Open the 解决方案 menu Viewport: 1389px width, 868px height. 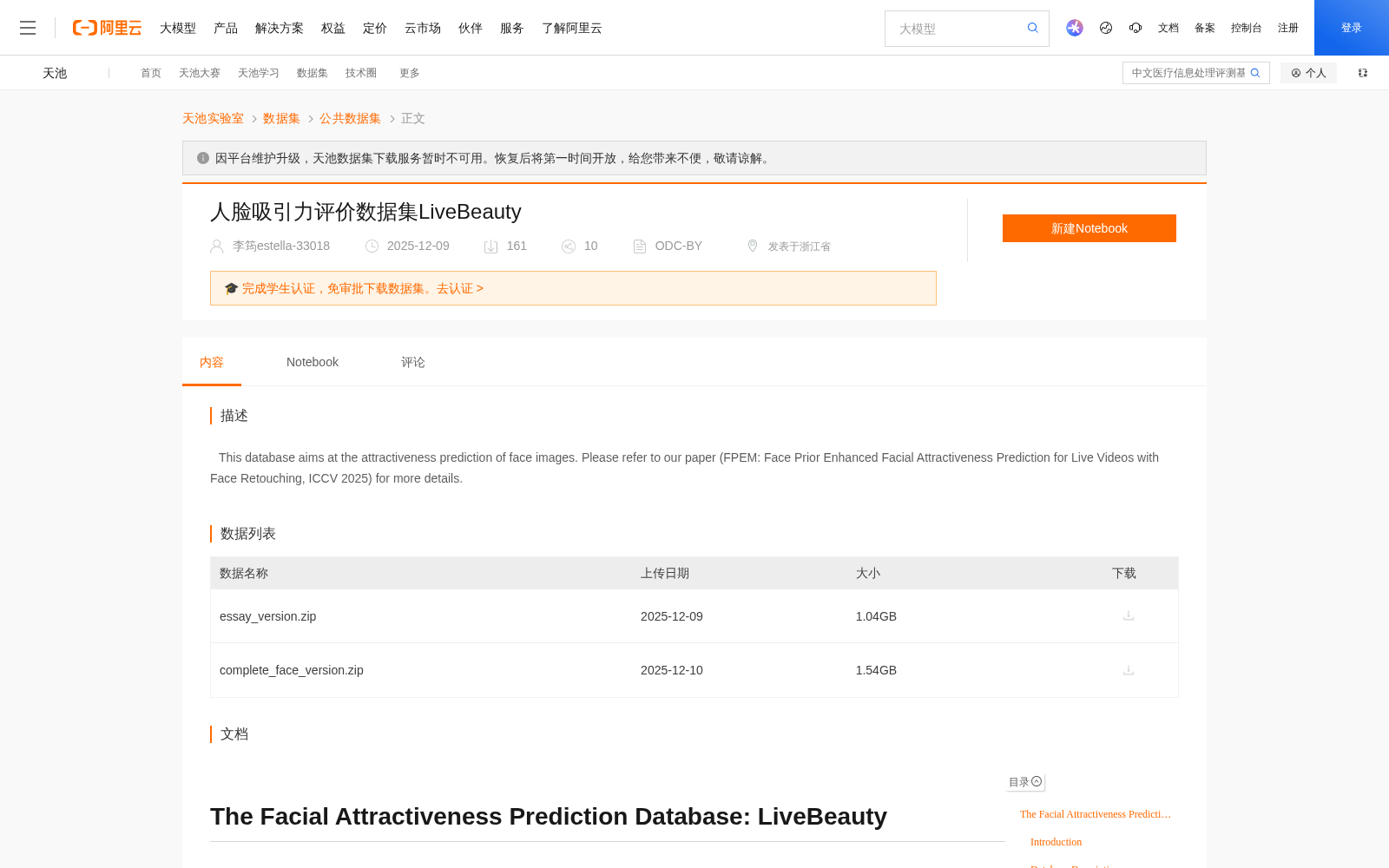[x=280, y=28]
